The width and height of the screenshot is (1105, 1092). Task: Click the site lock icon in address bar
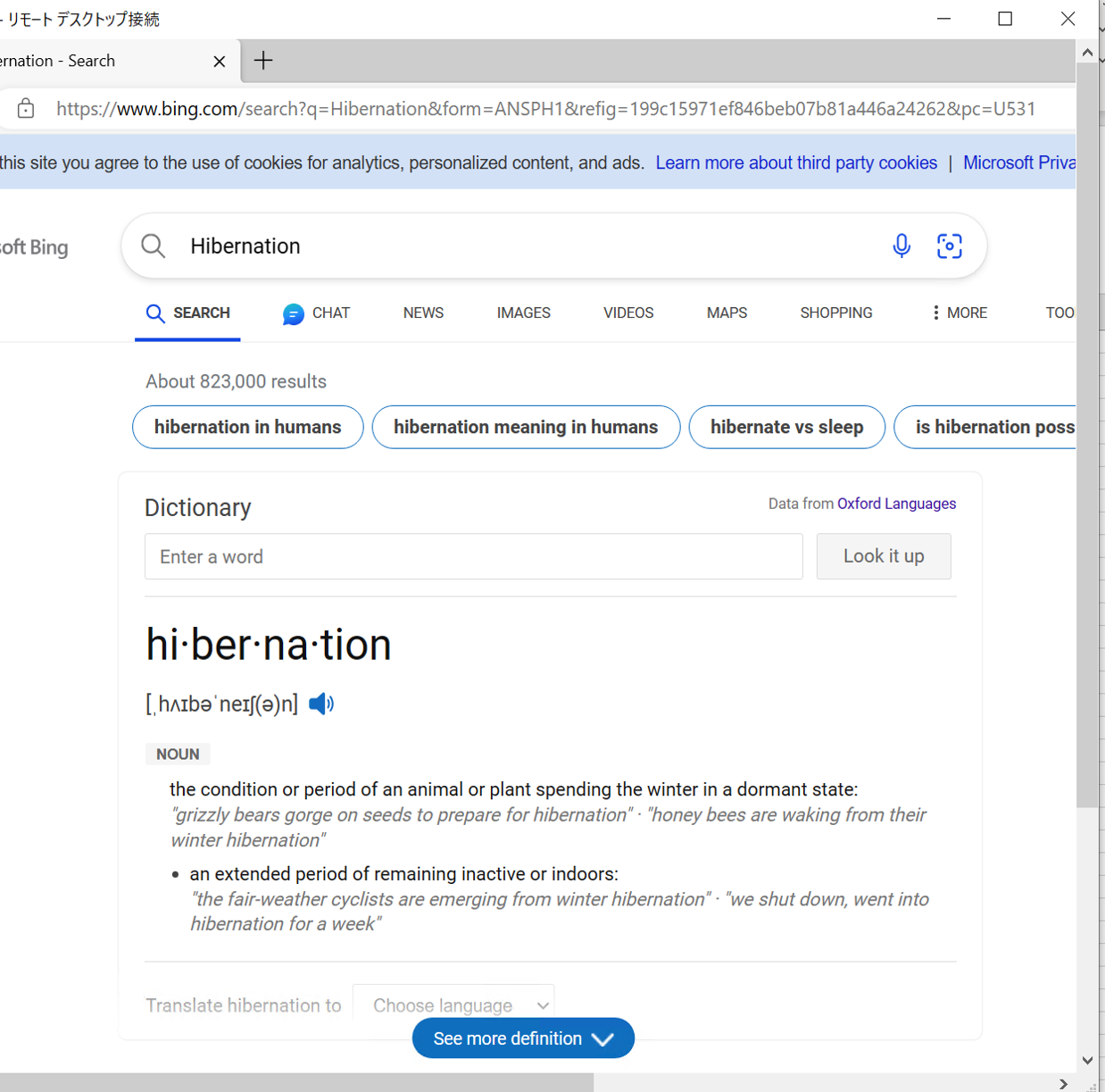[26, 109]
